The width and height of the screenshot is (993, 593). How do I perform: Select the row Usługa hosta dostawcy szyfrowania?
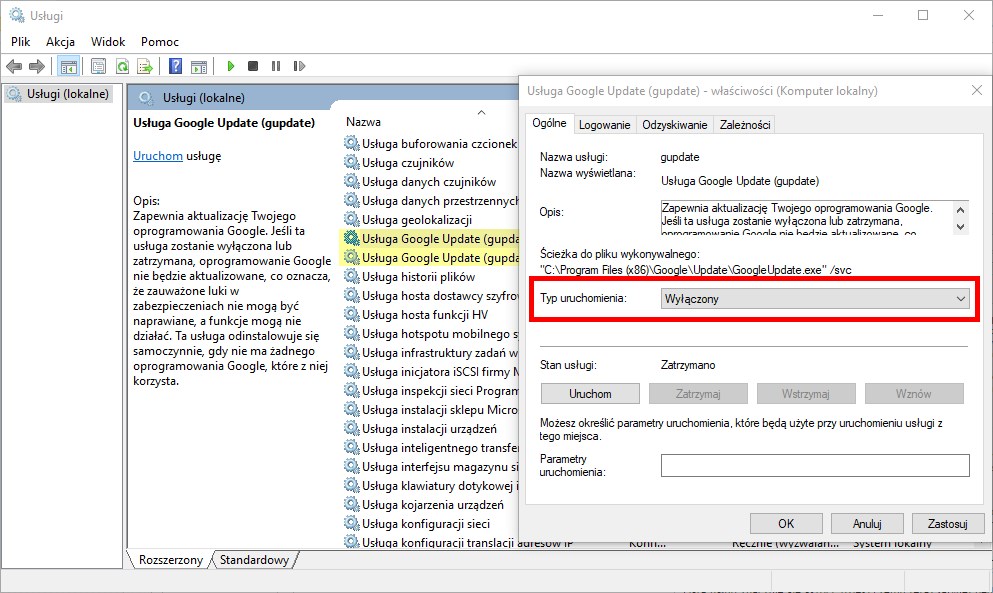431,296
